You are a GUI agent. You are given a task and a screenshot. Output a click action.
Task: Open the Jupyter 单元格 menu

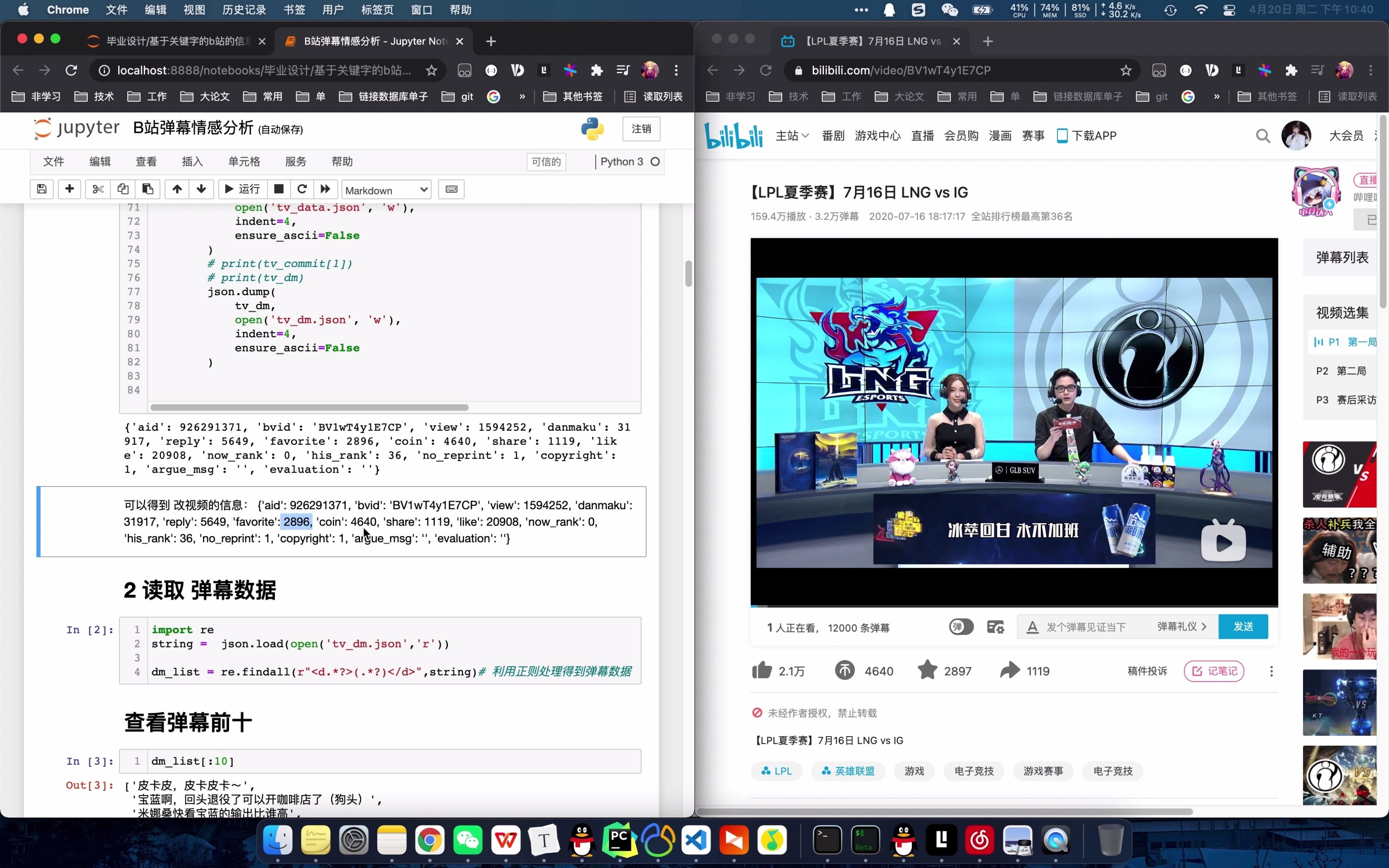pos(244,162)
